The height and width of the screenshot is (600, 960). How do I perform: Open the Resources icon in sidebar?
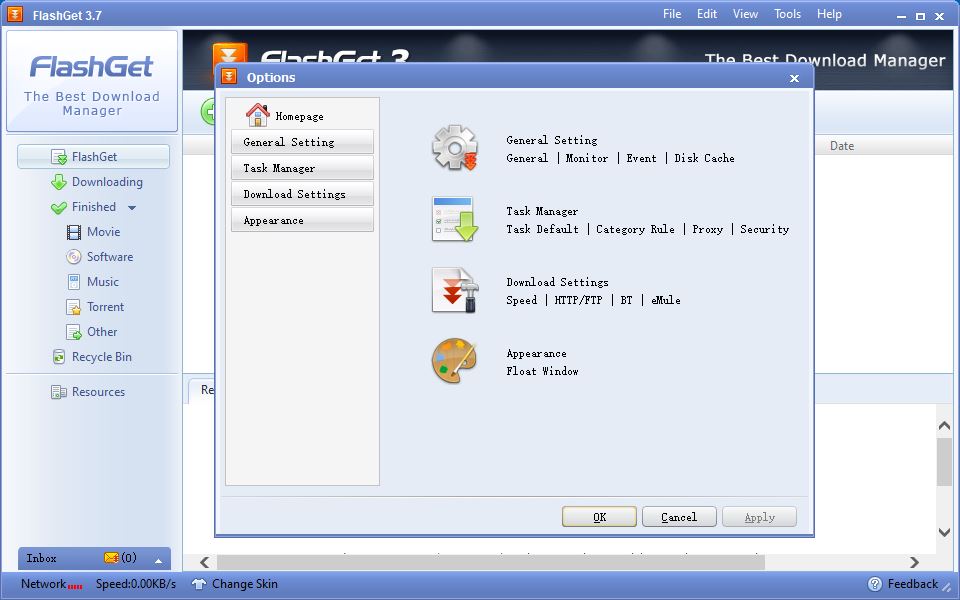click(x=59, y=392)
